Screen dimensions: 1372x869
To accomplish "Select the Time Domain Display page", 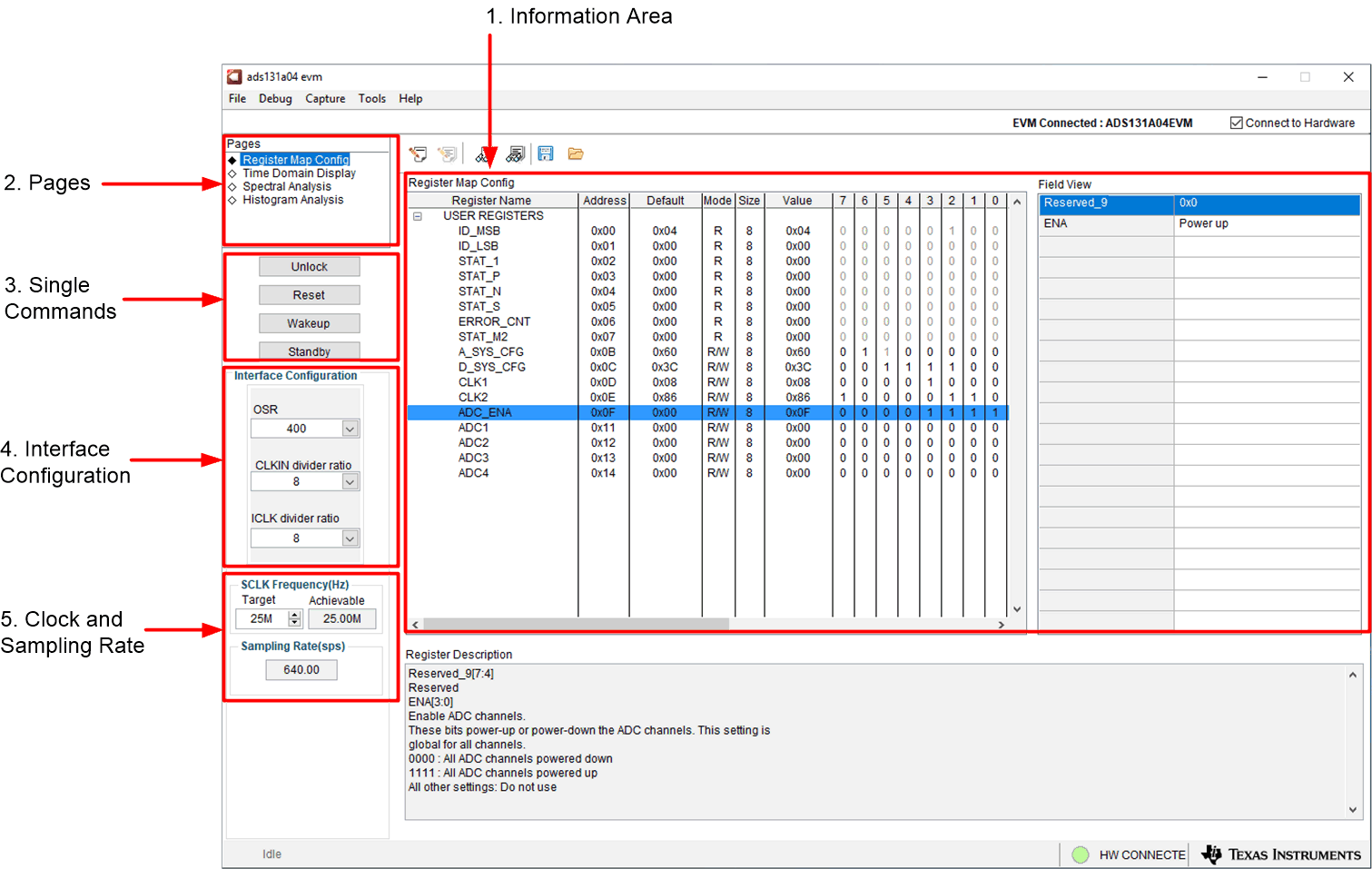I will tap(299, 173).
